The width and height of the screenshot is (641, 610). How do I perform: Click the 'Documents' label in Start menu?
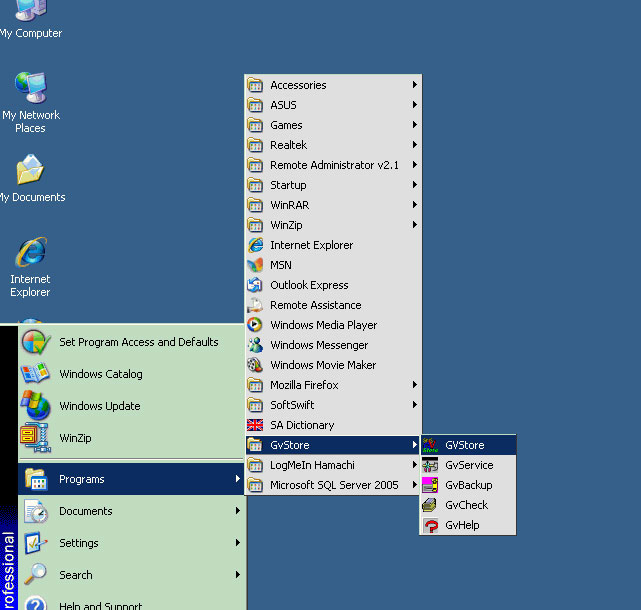[86, 511]
